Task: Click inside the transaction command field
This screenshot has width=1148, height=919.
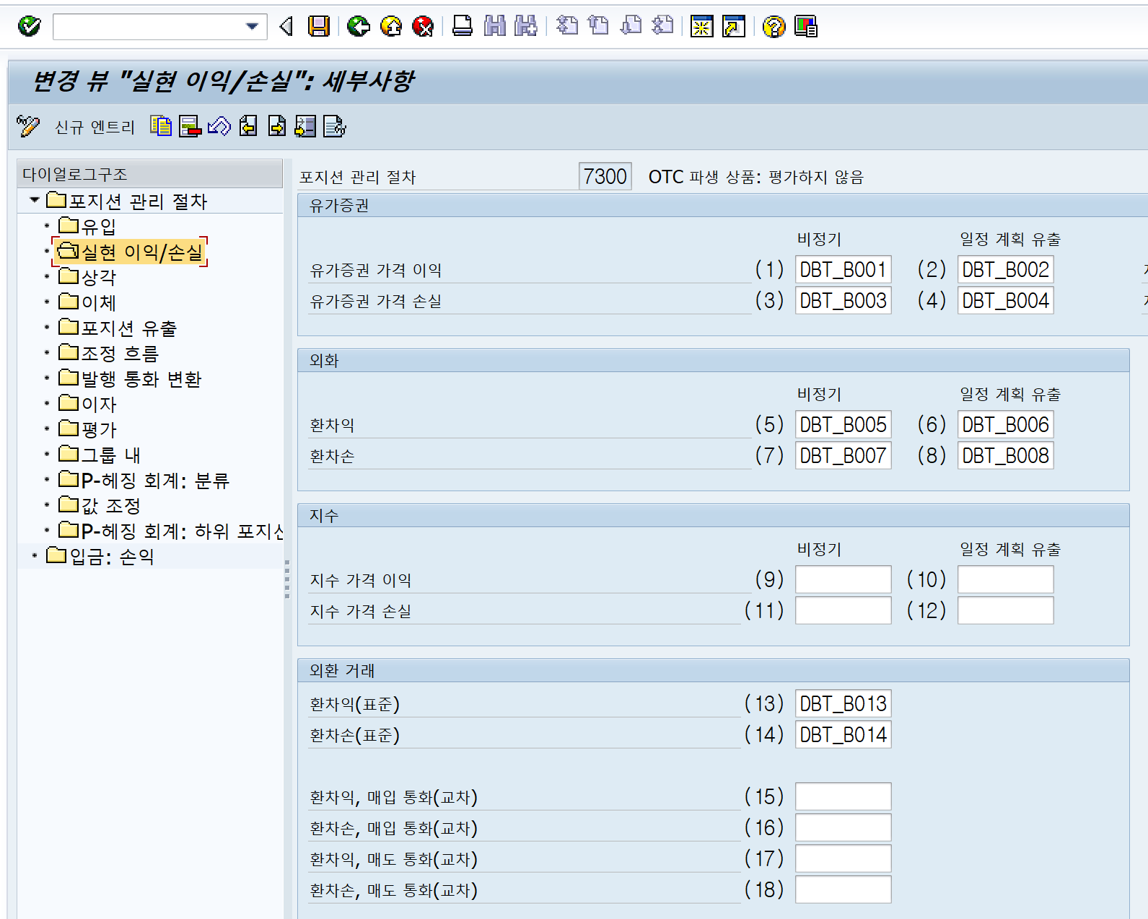Action: click(x=149, y=27)
